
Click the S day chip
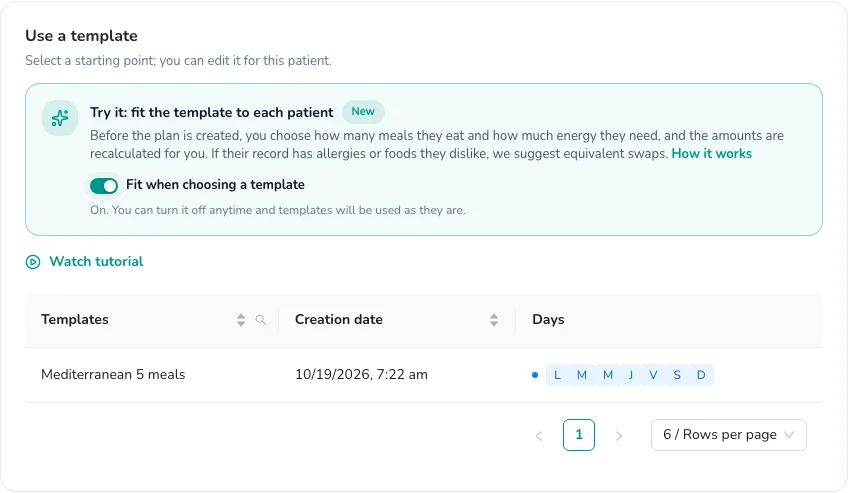click(x=677, y=375)
